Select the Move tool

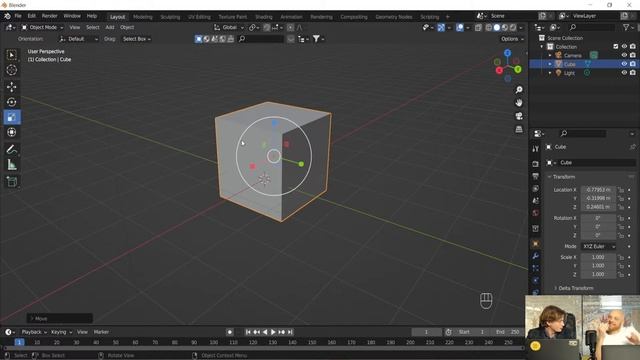pyautogui.click(x=12, y=87)
